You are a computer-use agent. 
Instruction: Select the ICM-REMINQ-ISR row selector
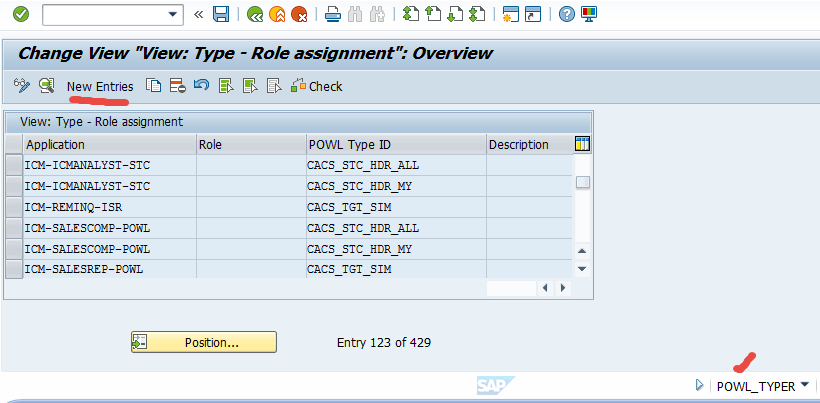tap(14, 207)
